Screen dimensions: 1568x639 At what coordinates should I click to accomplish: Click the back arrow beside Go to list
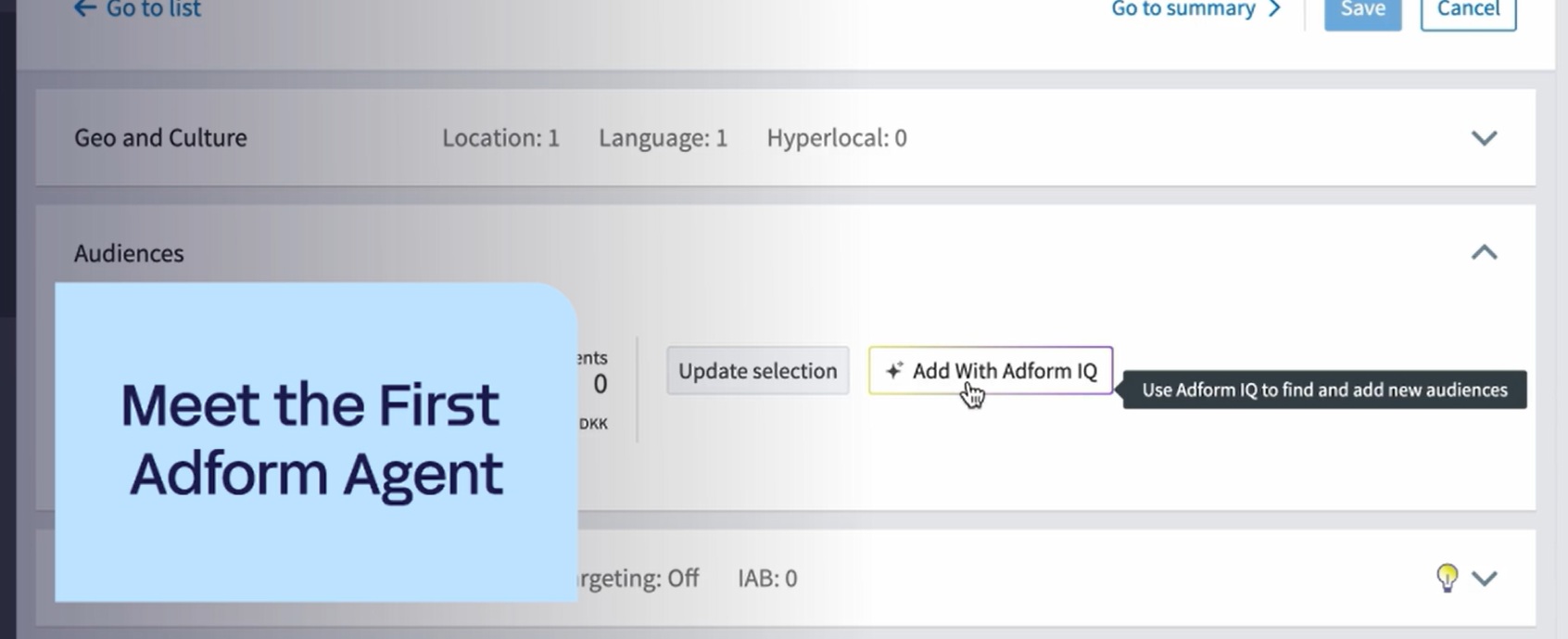coord(84,9)
